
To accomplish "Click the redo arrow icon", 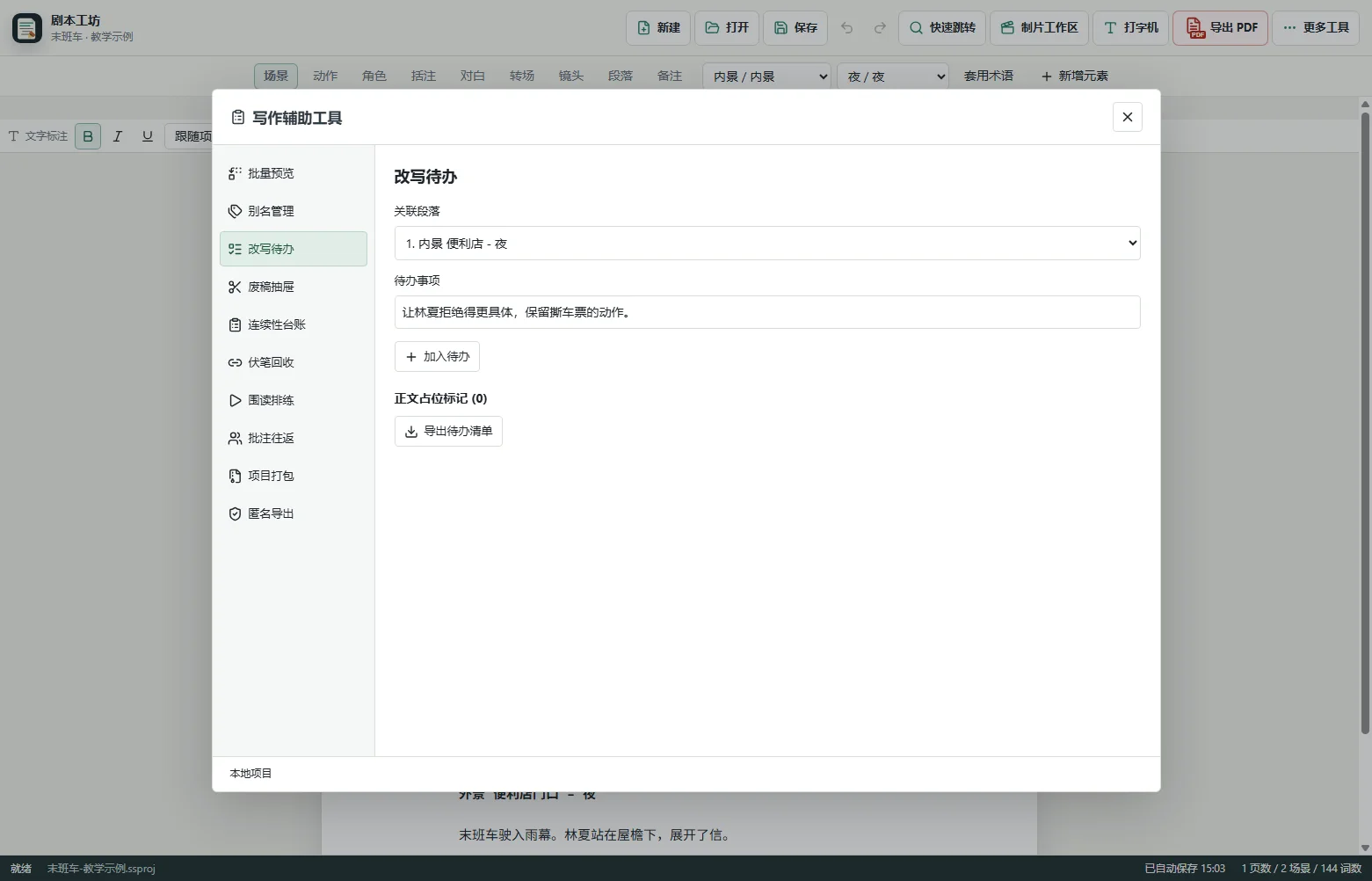I will click(x=880, y=28).
